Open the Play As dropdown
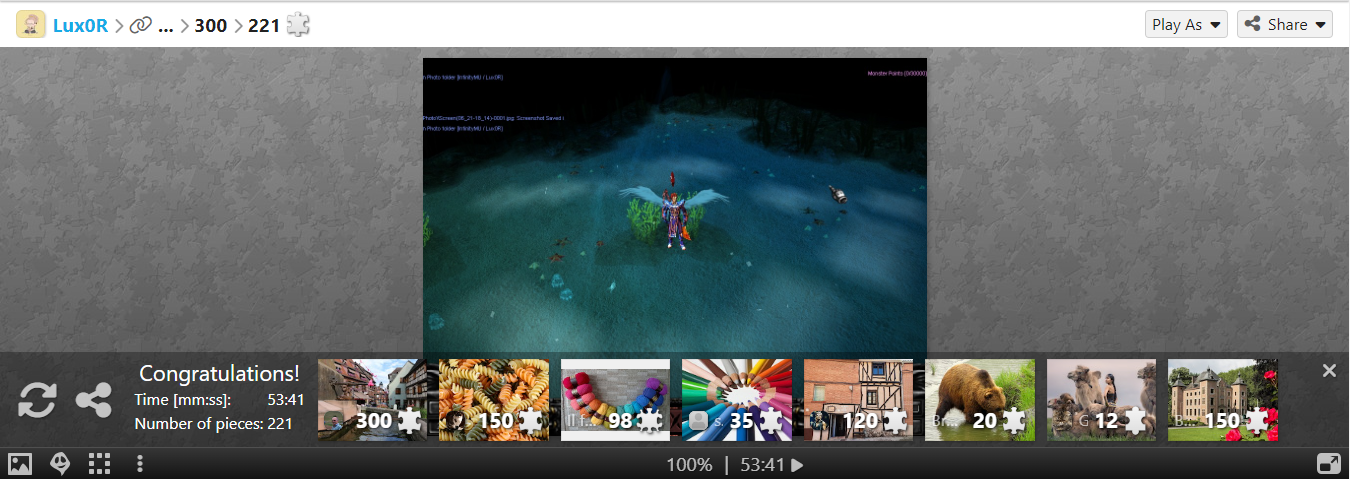The image size is (1350, 479). point(1186,24)
